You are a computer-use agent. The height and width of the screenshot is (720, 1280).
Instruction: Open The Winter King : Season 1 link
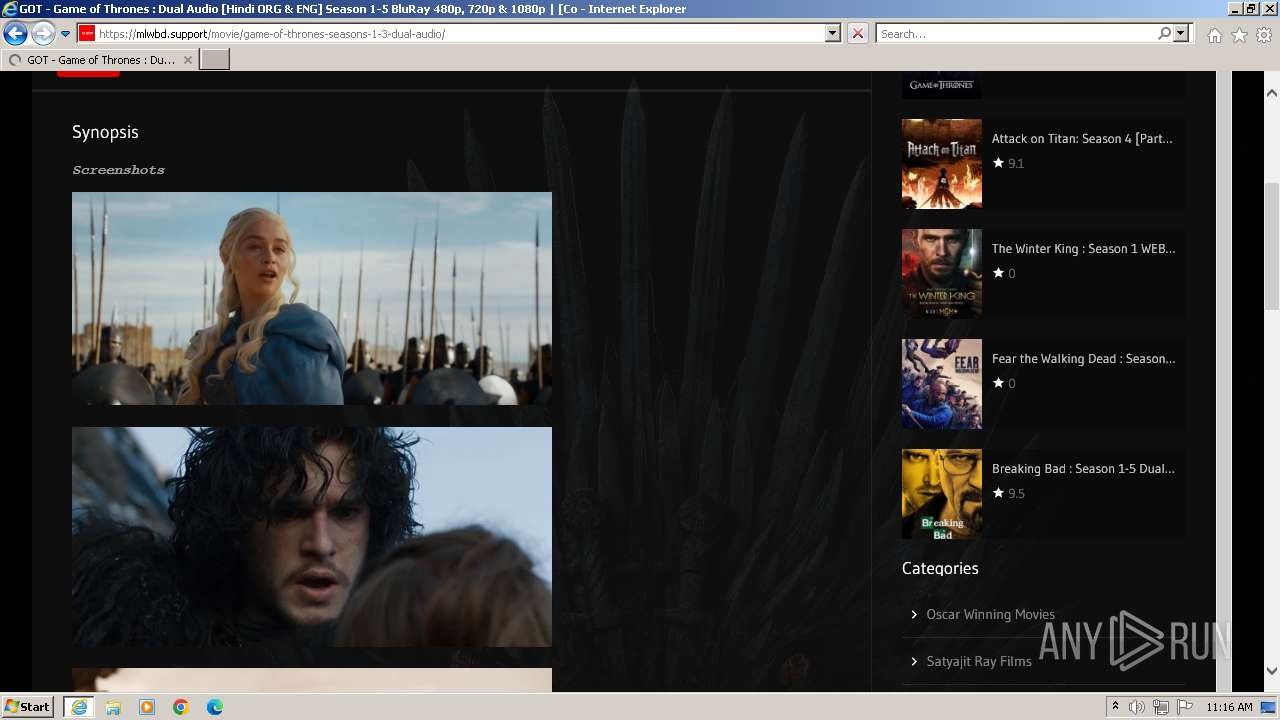1084,249
